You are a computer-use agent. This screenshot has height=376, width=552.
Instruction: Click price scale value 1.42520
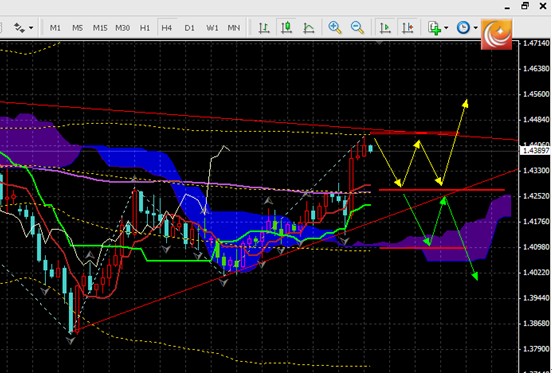point(536,196)
